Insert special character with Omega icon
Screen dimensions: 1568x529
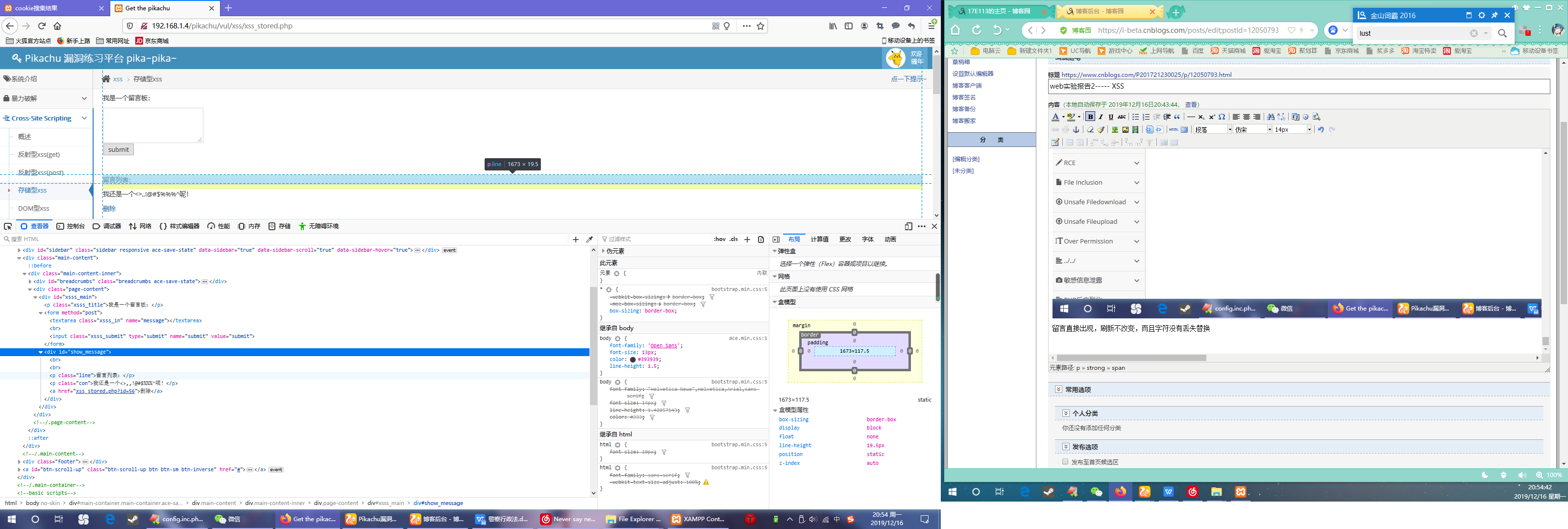tap(1222, 117)
